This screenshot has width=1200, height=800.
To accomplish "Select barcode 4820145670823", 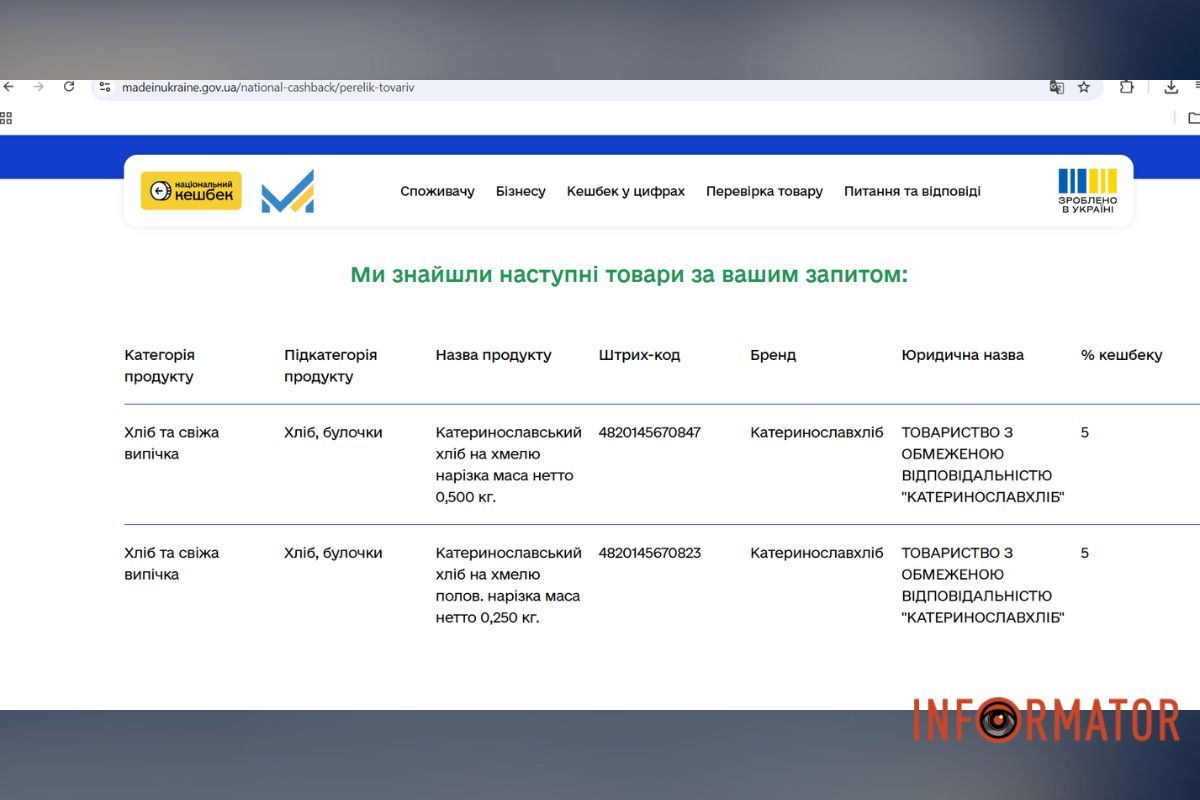I will tap(650, 553).
